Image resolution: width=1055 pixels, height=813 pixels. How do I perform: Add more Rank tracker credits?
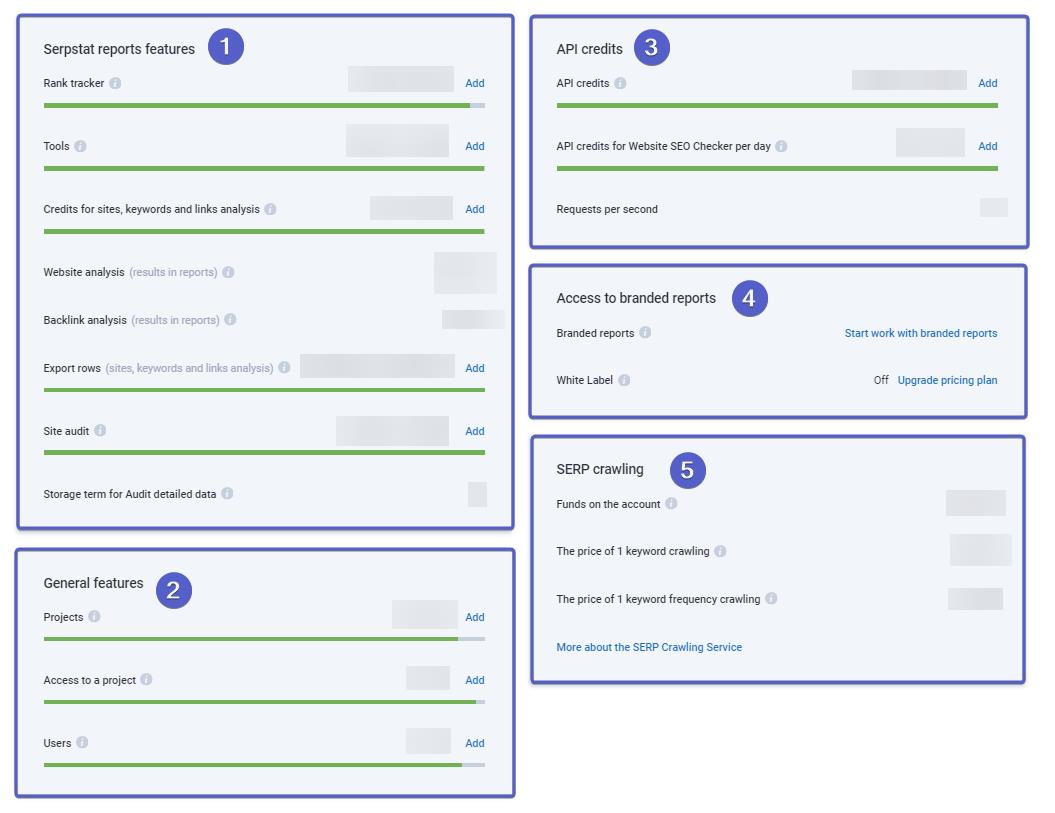[474, 83]
